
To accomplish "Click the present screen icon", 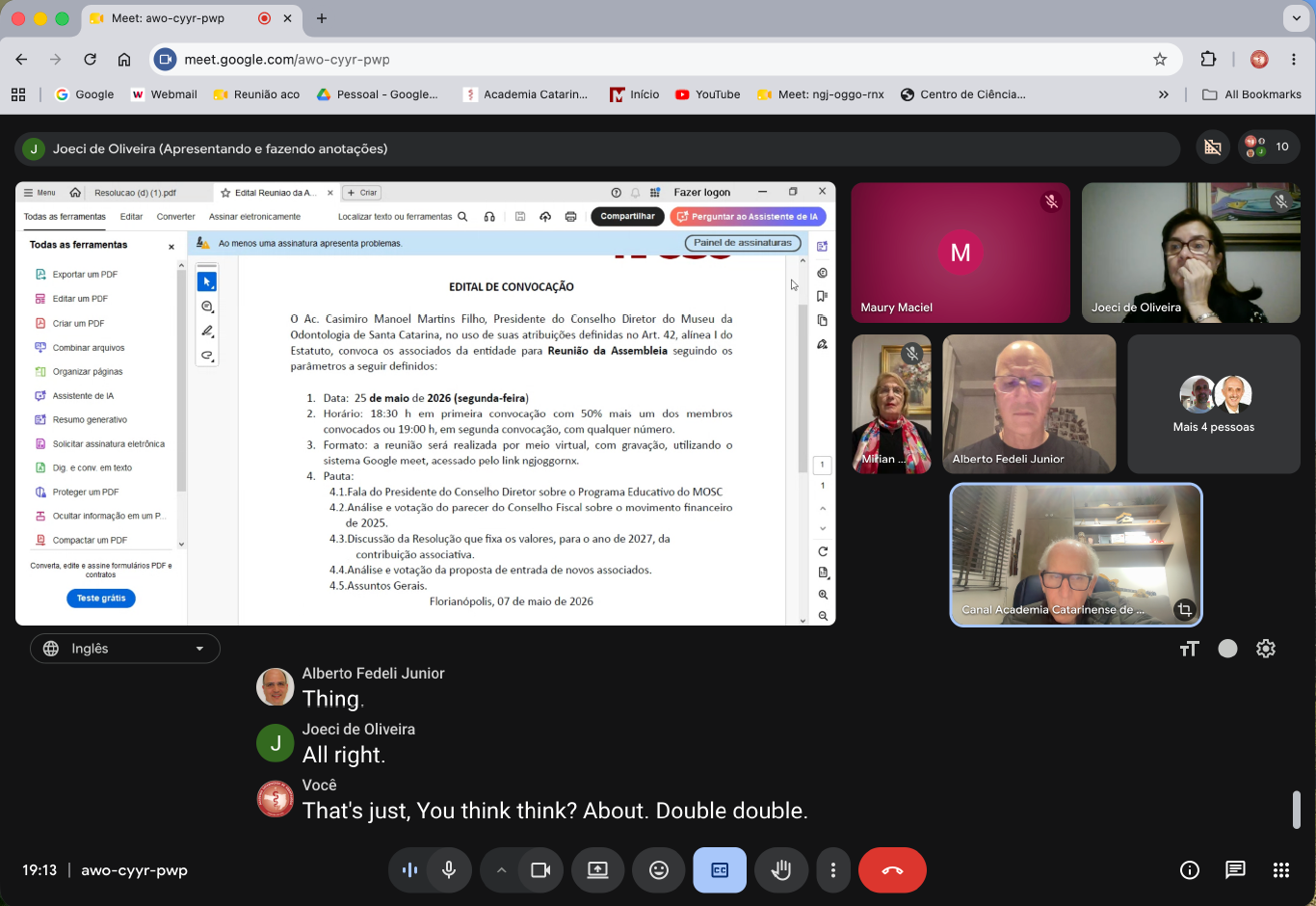I will [x=597, y=870].
